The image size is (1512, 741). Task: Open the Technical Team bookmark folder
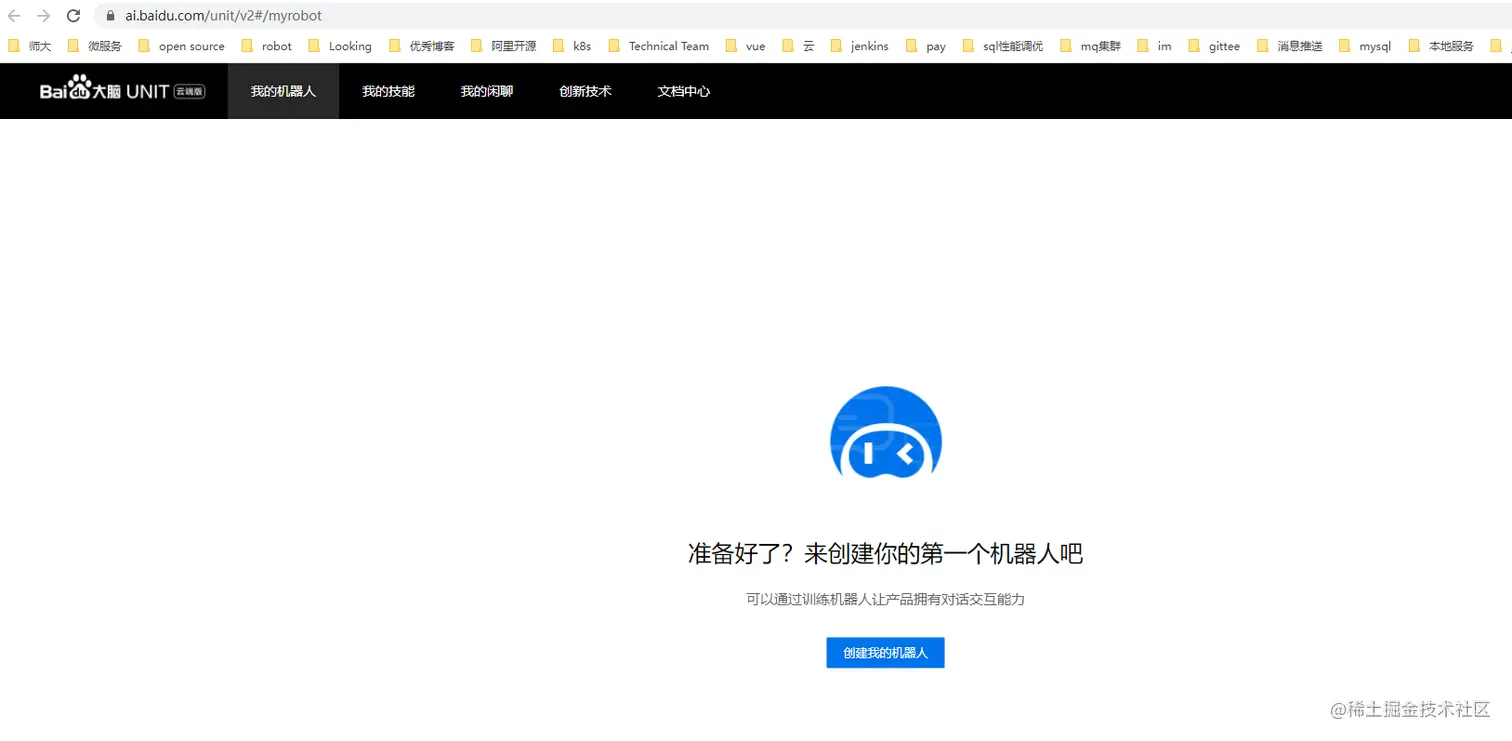658,46
